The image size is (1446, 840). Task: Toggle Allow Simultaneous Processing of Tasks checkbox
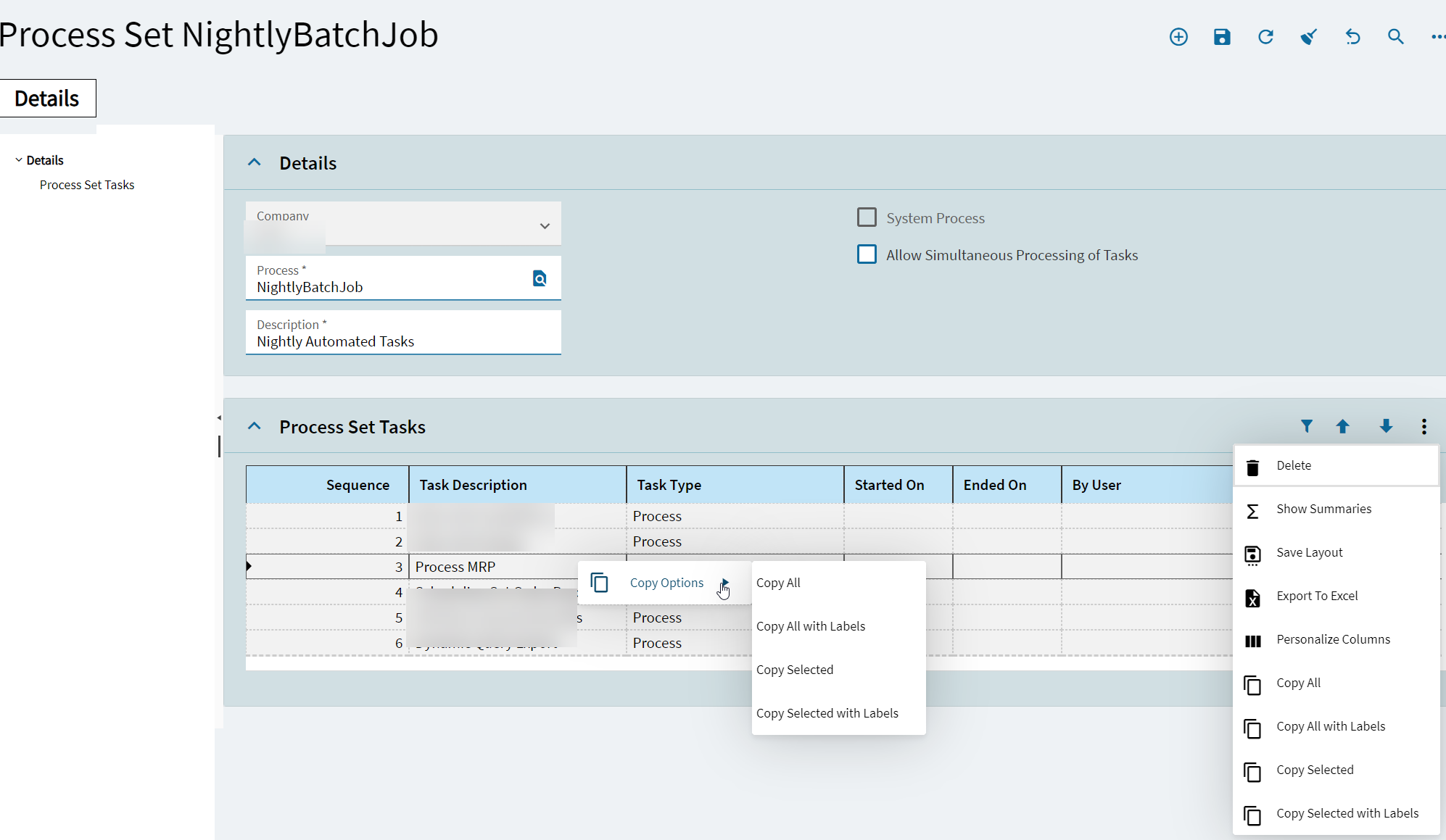point(867,254)
